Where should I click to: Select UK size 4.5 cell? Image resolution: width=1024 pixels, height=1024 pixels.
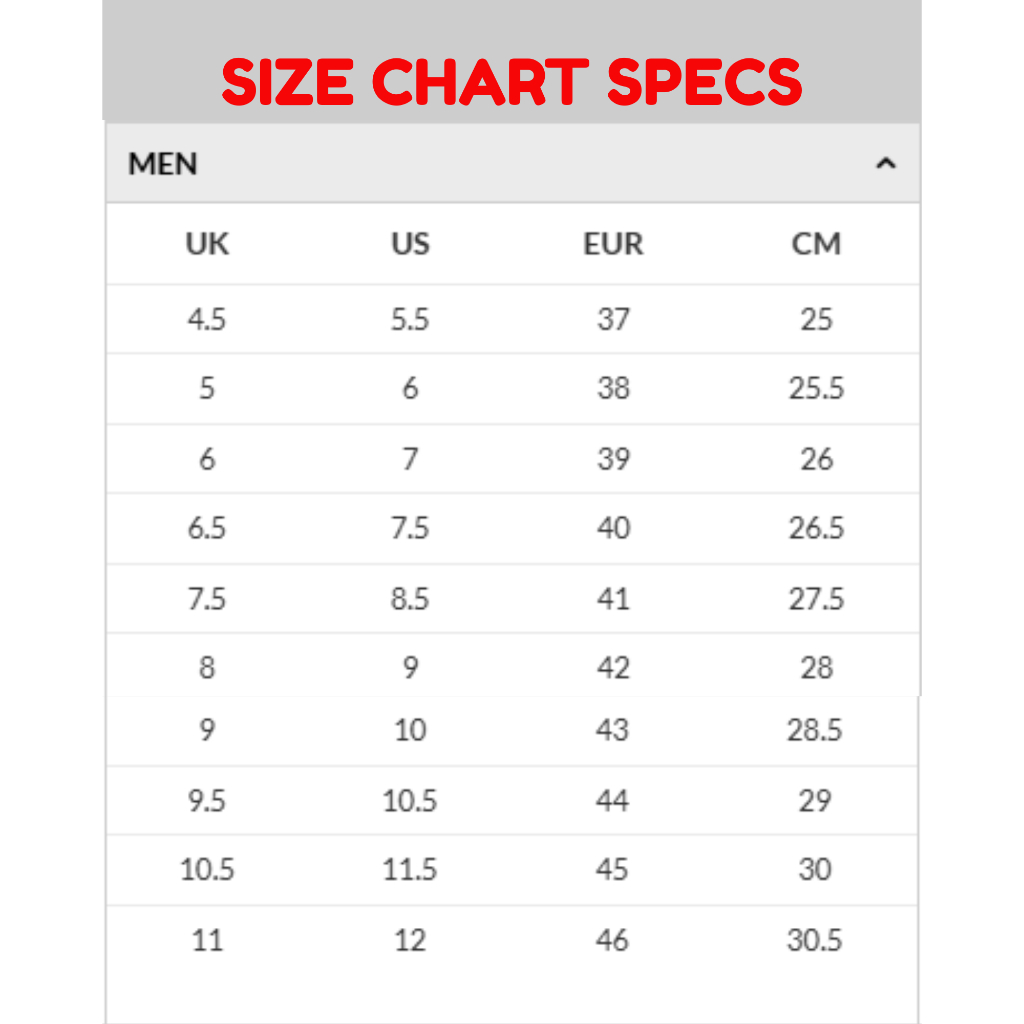[x=207, y=319]
